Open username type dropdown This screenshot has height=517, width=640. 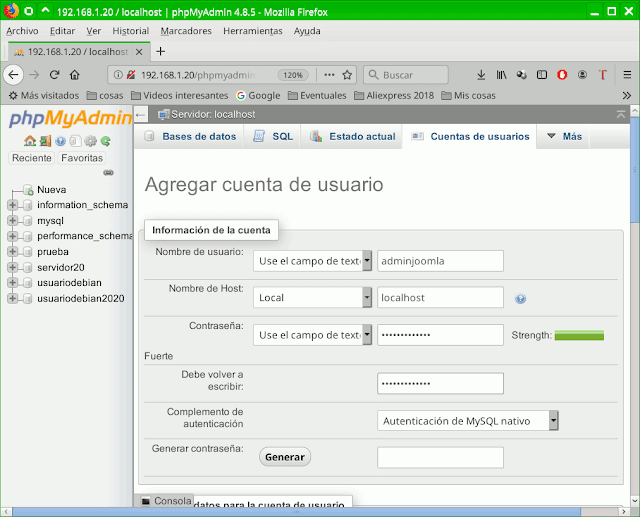click(312, 261)
